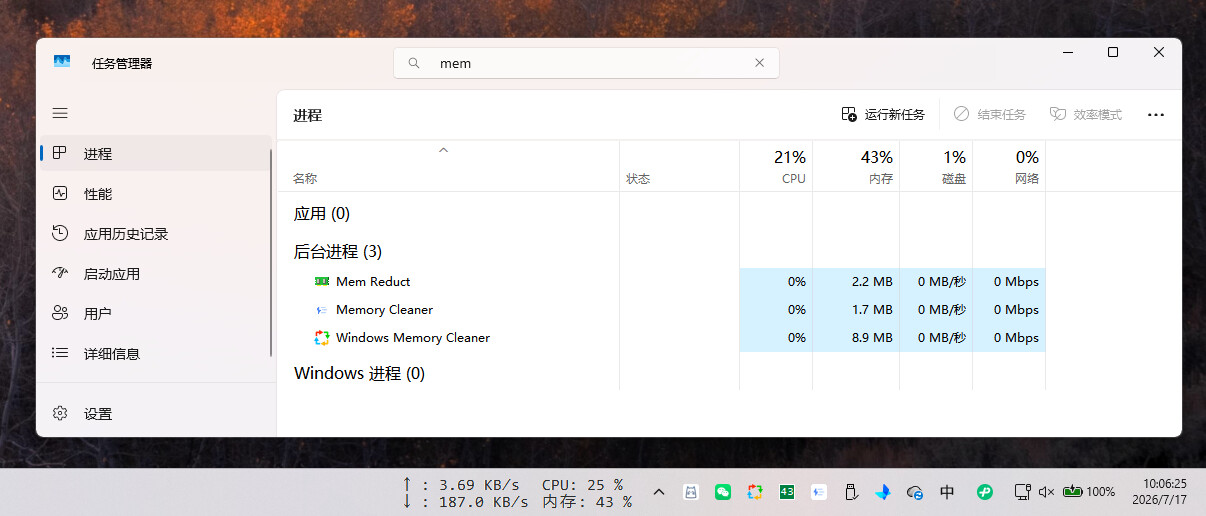
Task: Open Memory Cleaner tray icon
Action: (x=819, y=492)
